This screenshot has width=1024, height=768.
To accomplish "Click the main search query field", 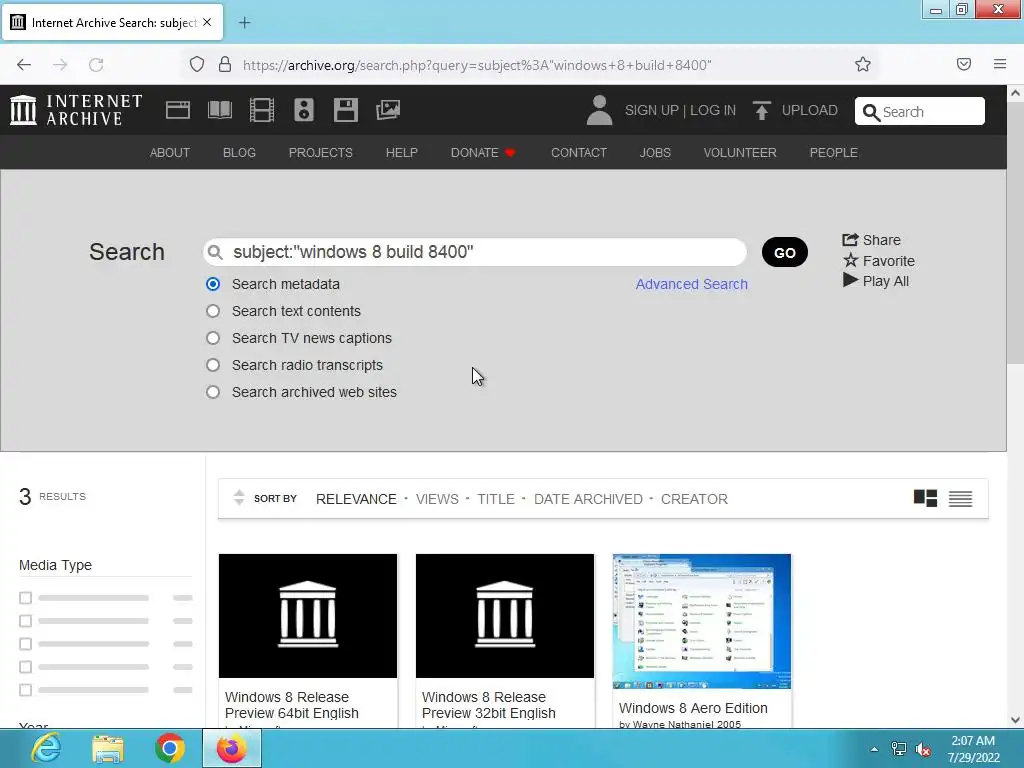I will [x=475, y=252].
